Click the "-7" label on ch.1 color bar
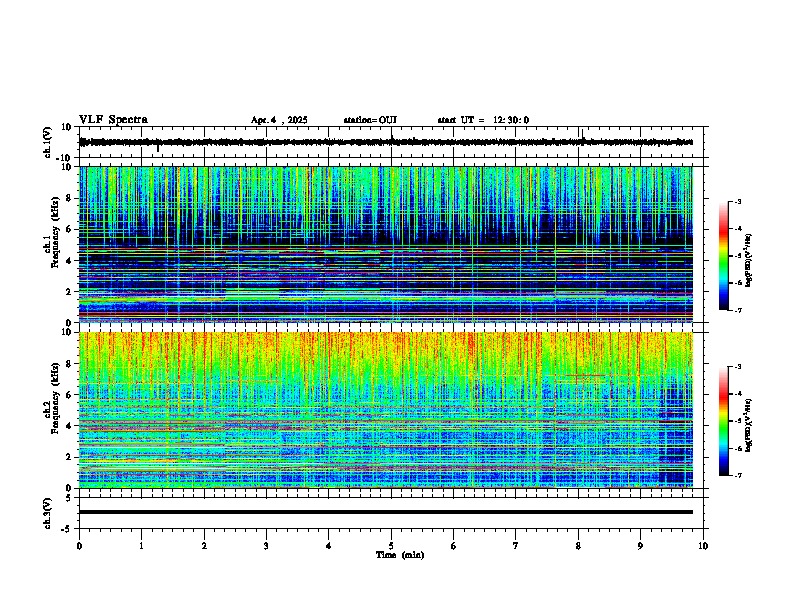792x612 pixels. 738,310
